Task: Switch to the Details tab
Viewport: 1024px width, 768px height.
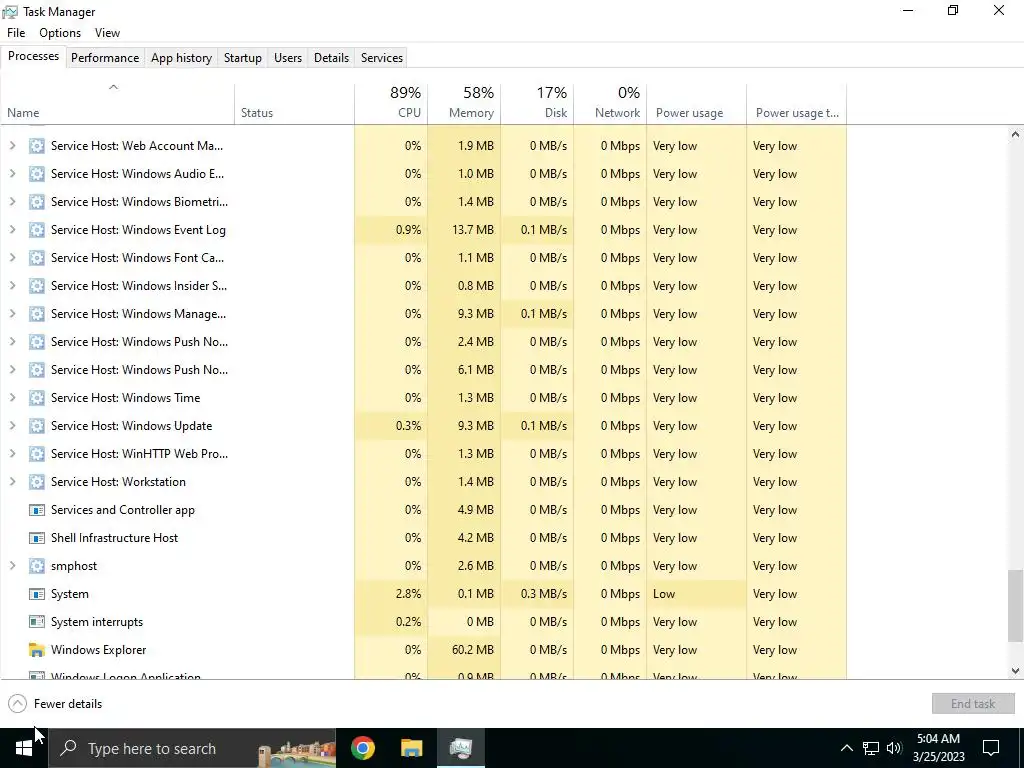Action: [331, 57]
